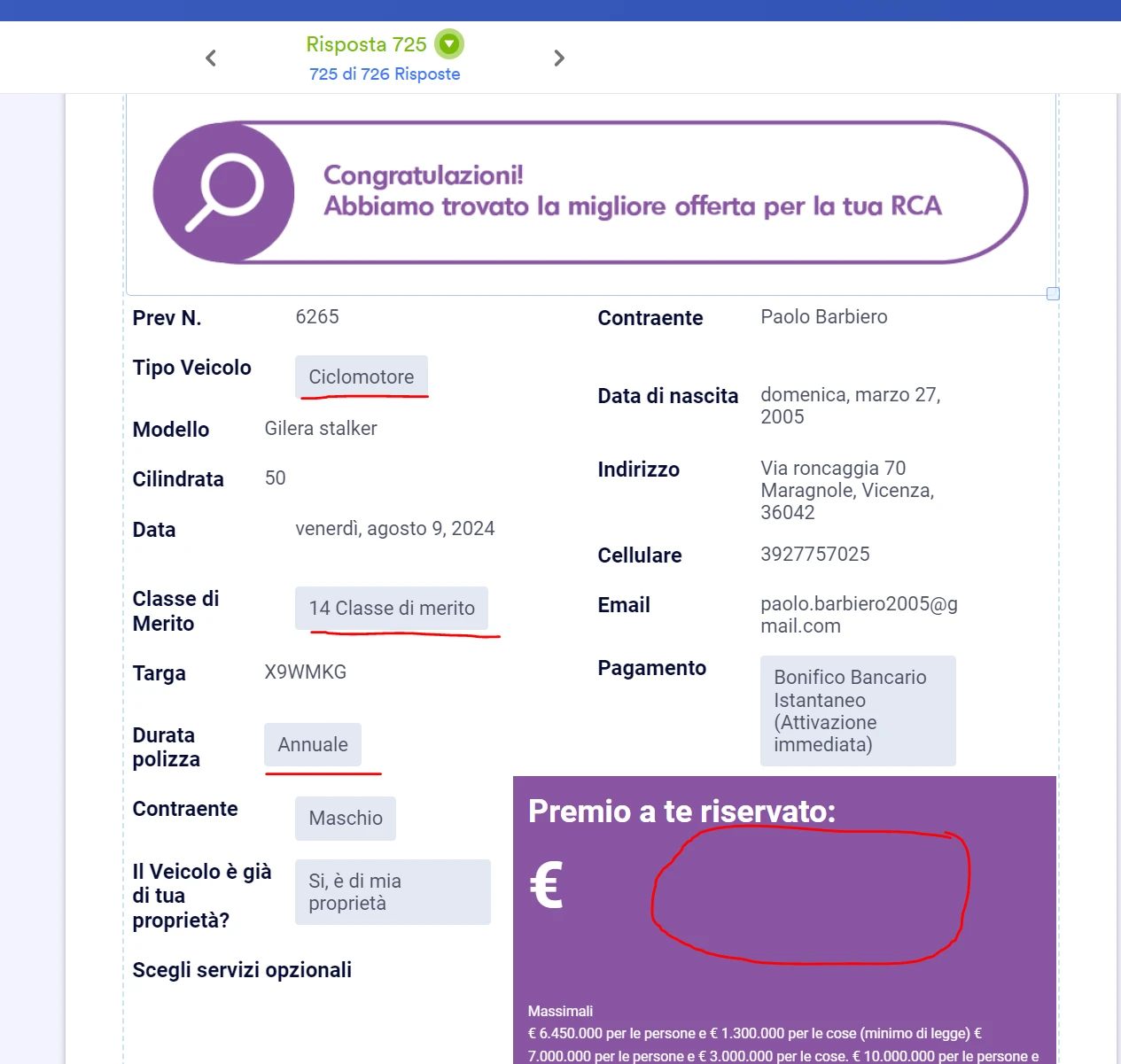Click the Risposta 725 title
This screenshot has width=1121, height=1064.
point(366,43)
